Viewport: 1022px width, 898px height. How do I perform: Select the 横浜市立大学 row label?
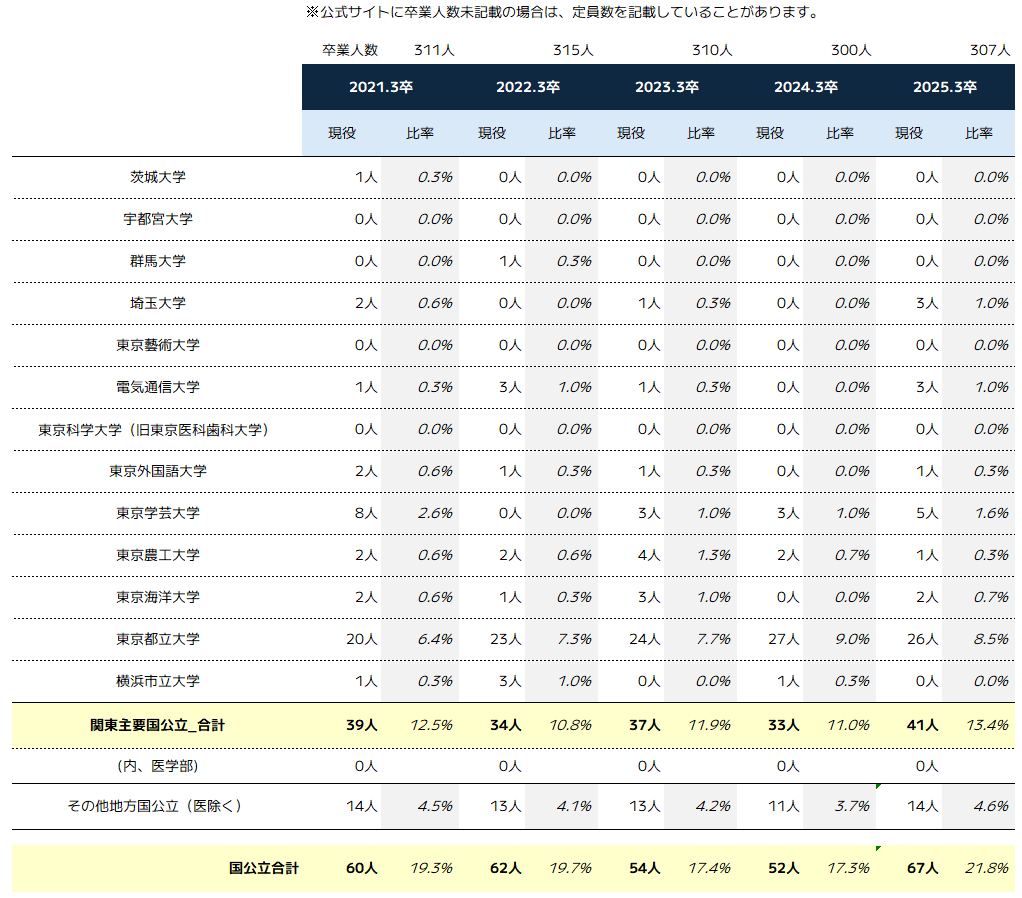(x=157, y=681)
